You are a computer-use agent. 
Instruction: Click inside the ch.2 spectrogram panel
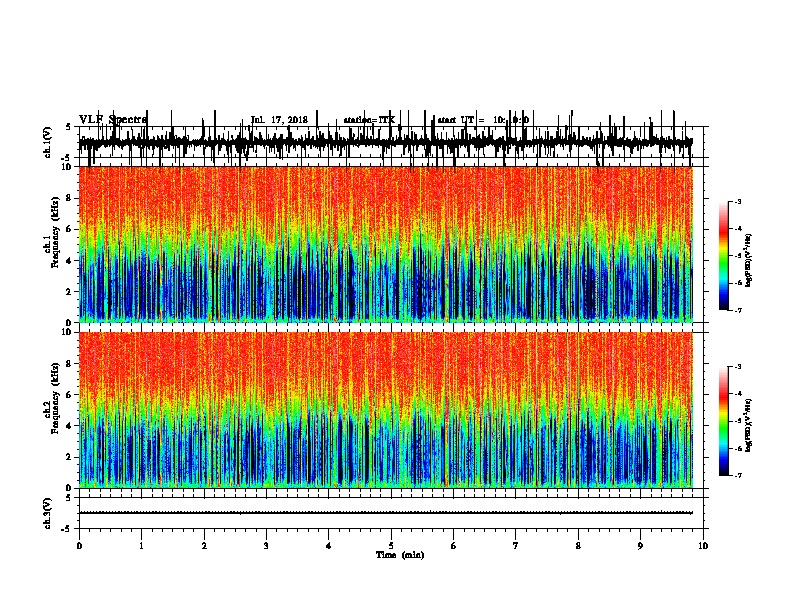click(385, 410)
